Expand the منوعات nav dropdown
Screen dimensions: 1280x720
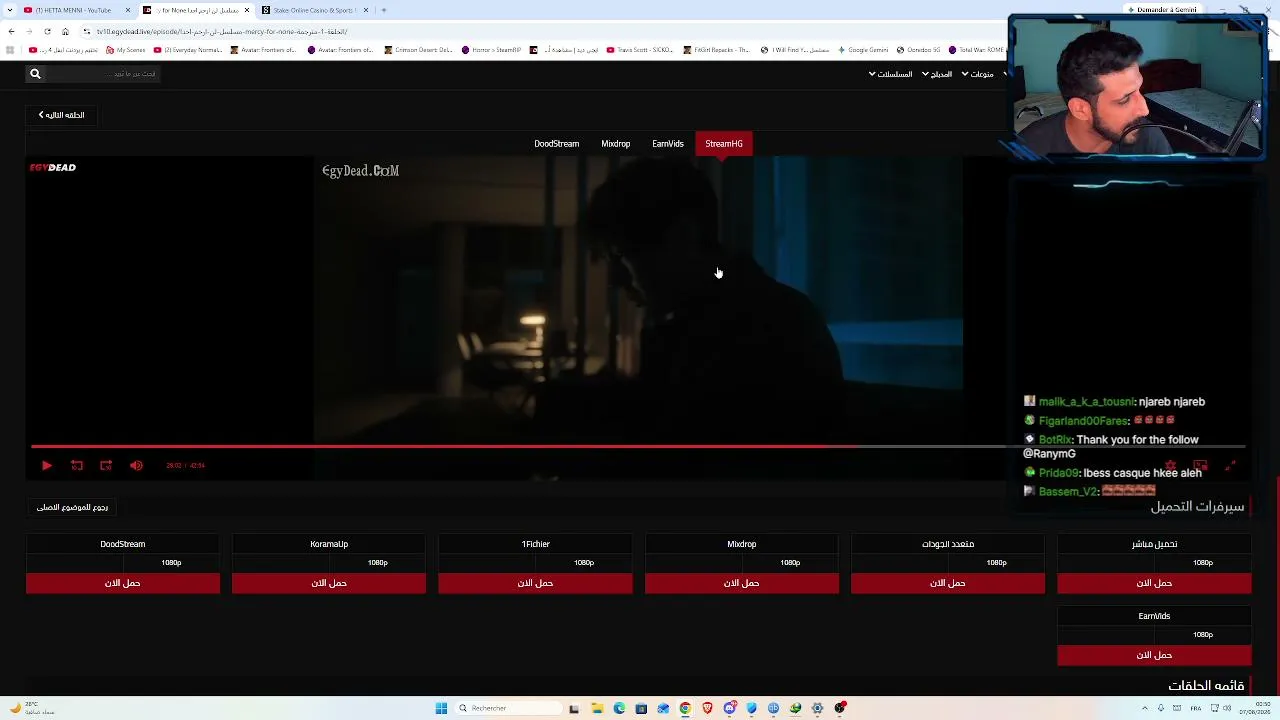977,74
